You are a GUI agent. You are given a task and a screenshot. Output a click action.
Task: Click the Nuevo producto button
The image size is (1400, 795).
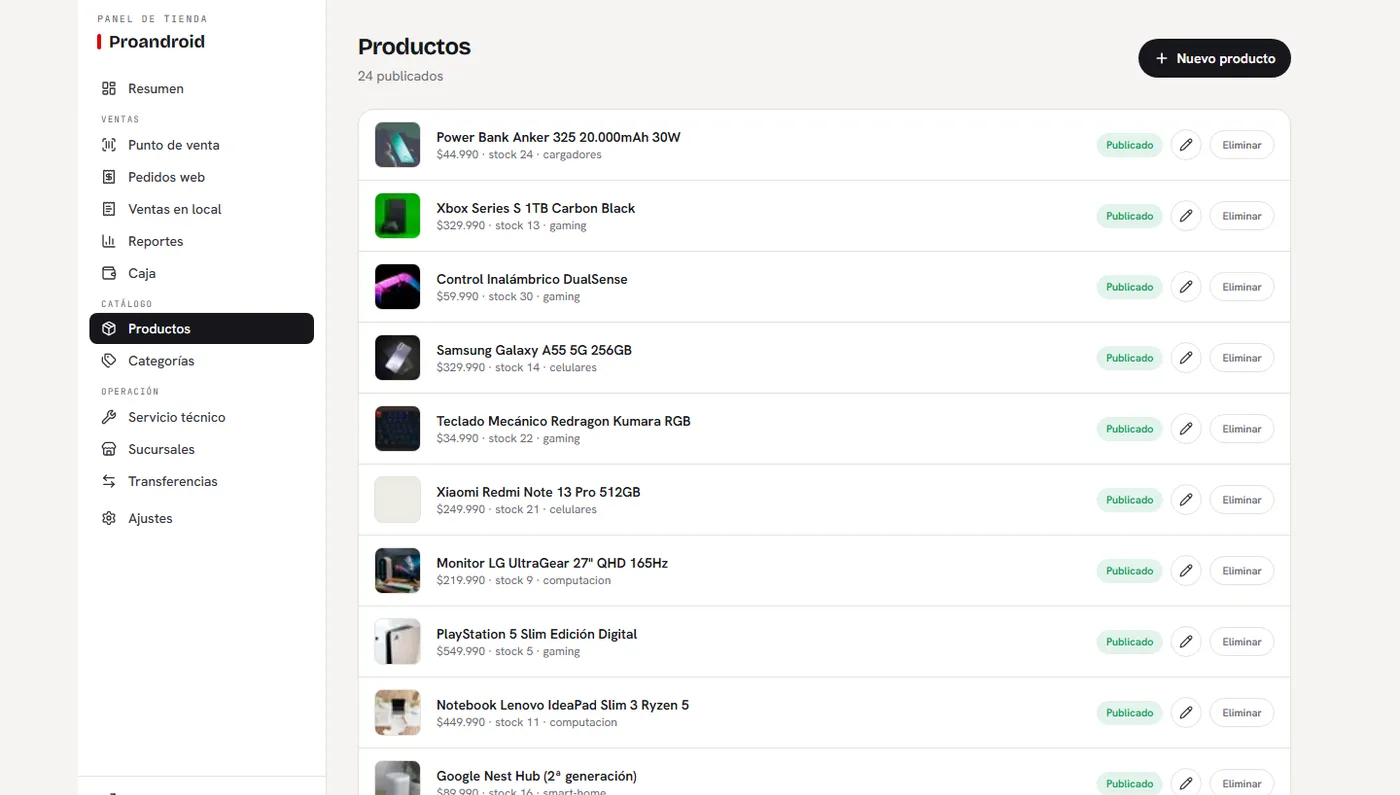tap(1214, 58)
